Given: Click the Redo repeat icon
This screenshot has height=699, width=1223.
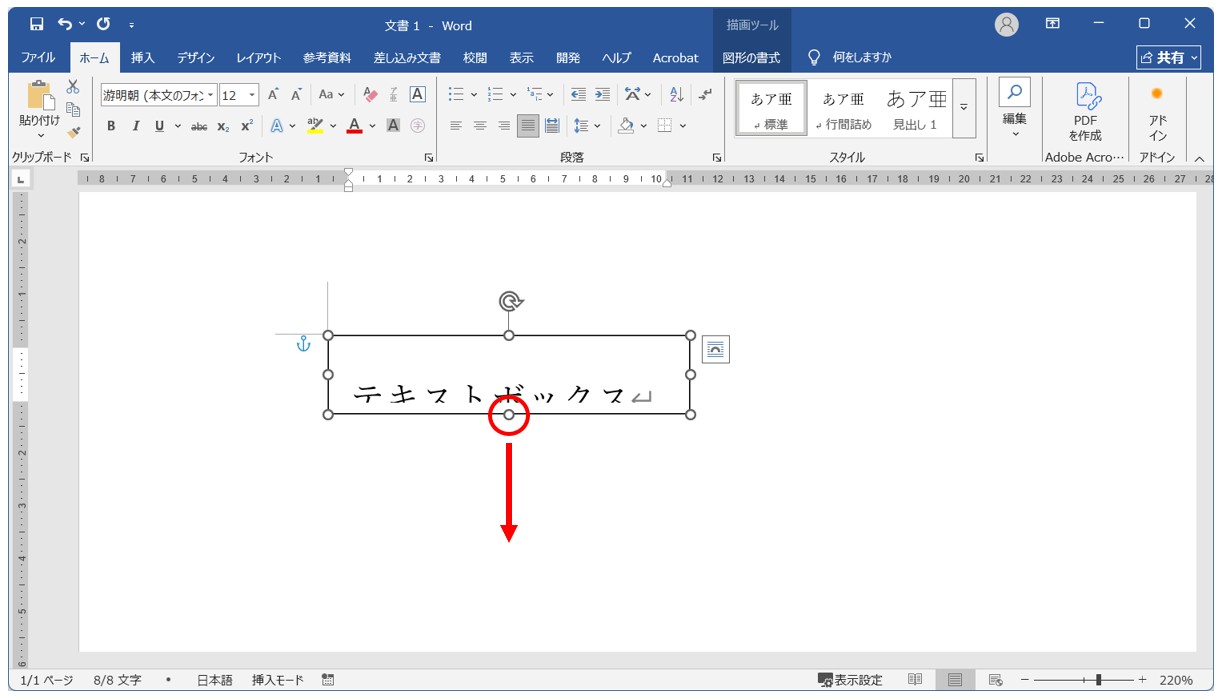Looking at the screenshot, I should pos(104,24).
